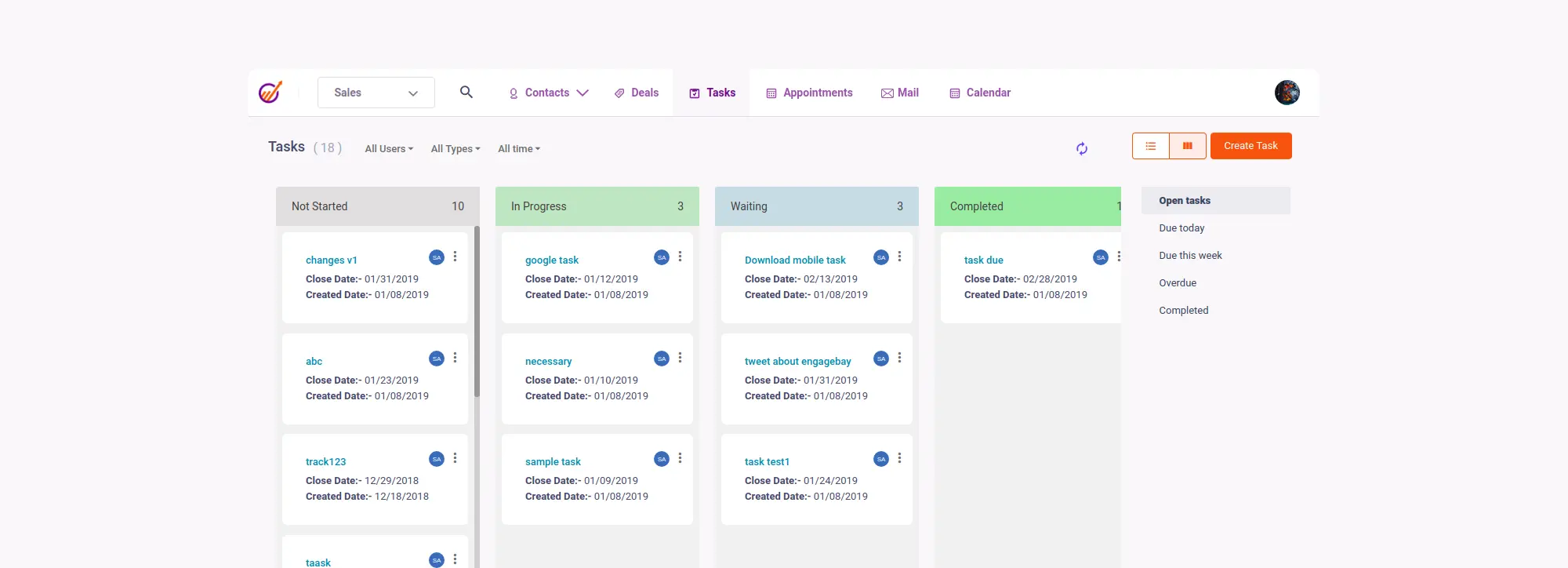Open the All Users filter
Image resolution: width=1568 pixels, height=568 pixels.
click(388, 149)
